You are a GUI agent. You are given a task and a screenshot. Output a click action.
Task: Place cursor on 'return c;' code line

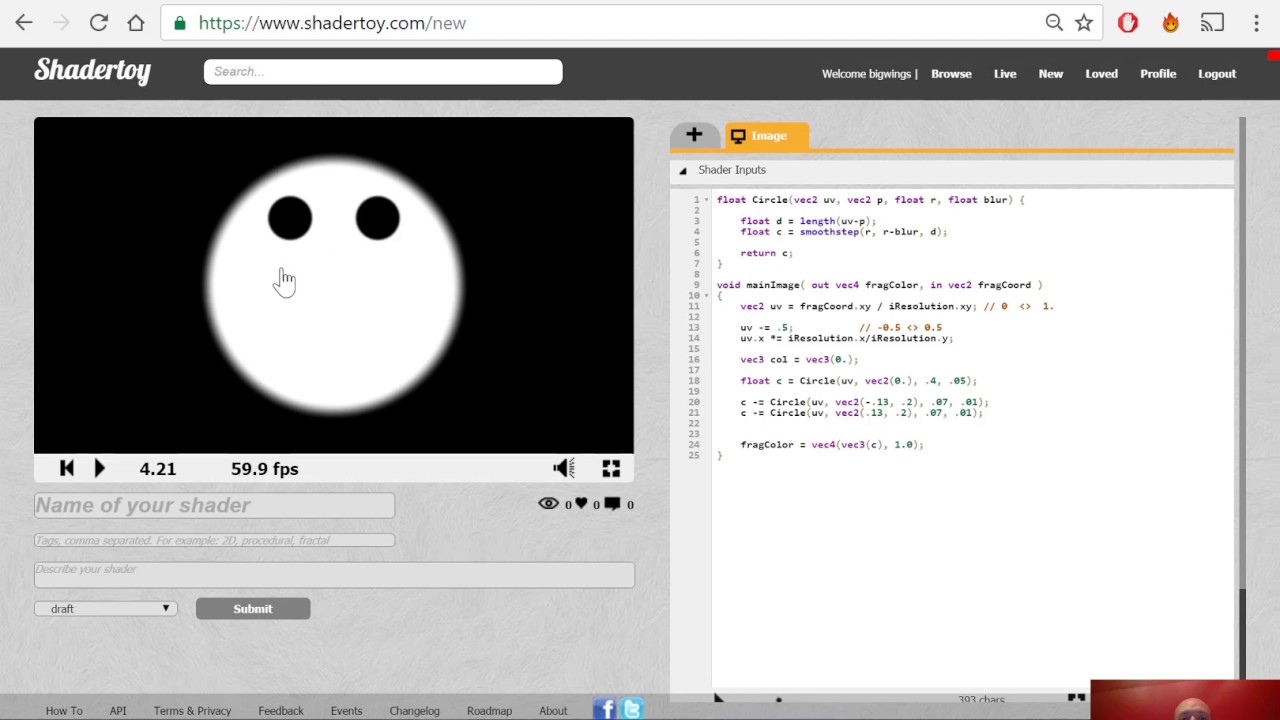tap(766, 253)
